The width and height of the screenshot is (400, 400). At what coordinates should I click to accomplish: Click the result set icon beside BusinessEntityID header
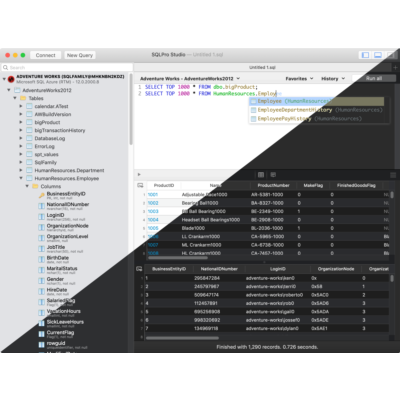click(x=139, y=269)
